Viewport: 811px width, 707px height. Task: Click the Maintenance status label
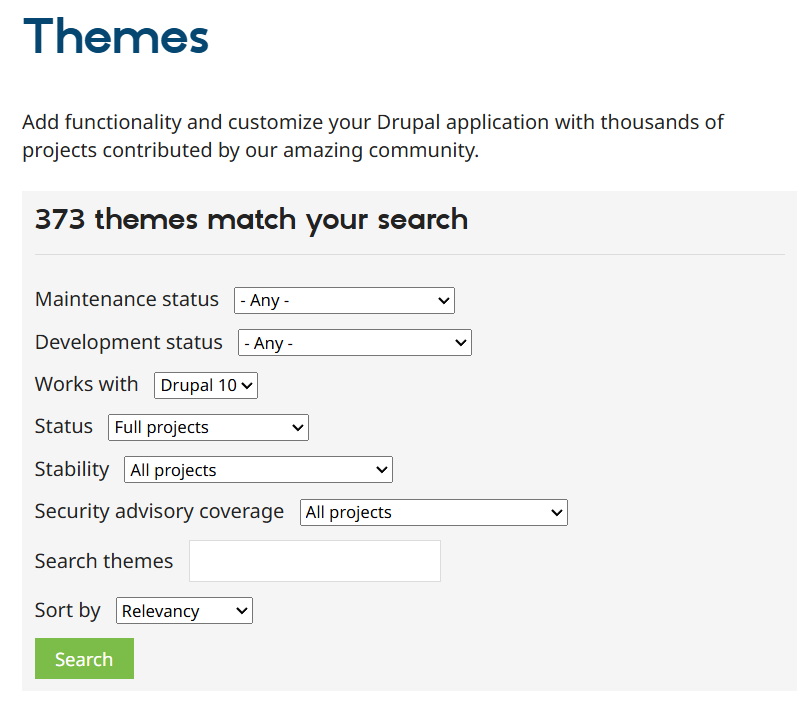click(127, 299)
